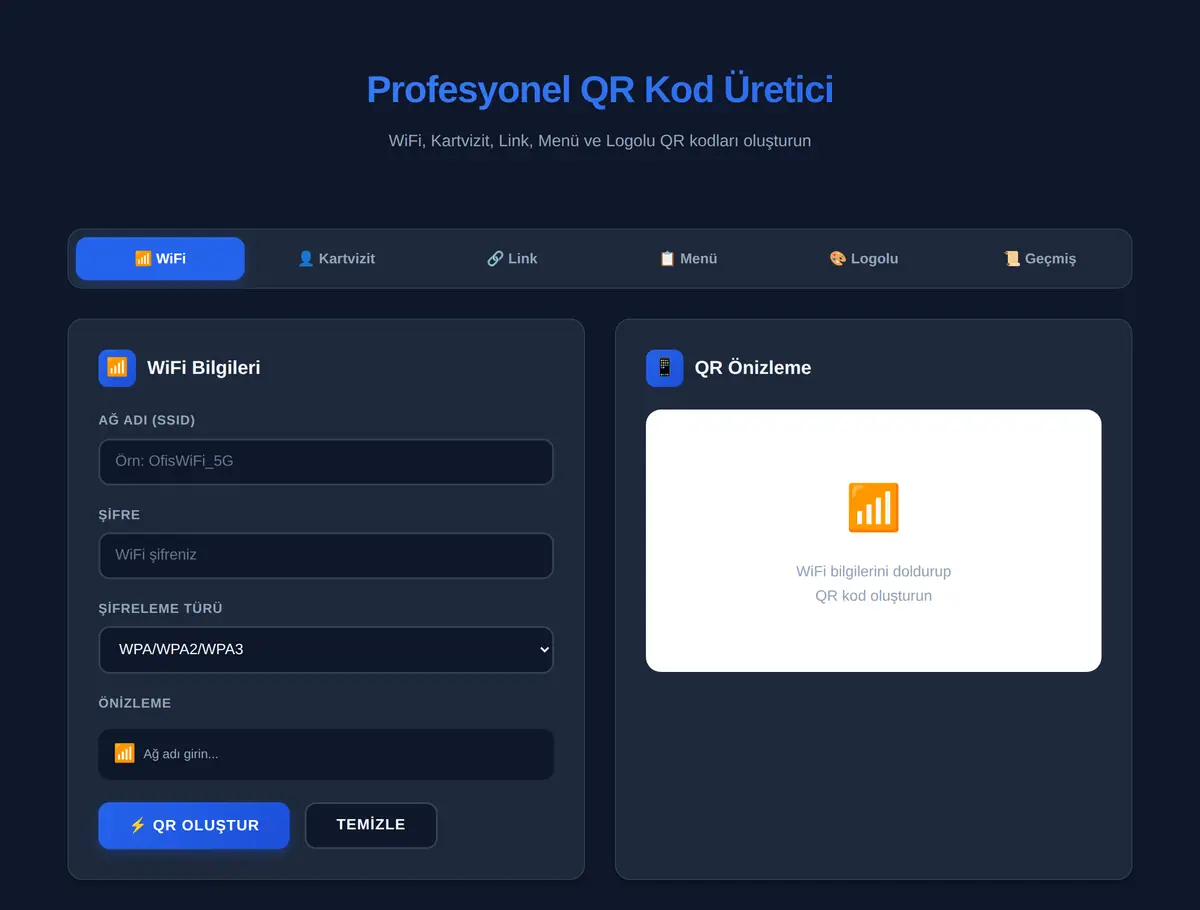Click the 'Ağ adı girin...' preview text
Screen dimensions: 1200x910
(x=181, y=754)
